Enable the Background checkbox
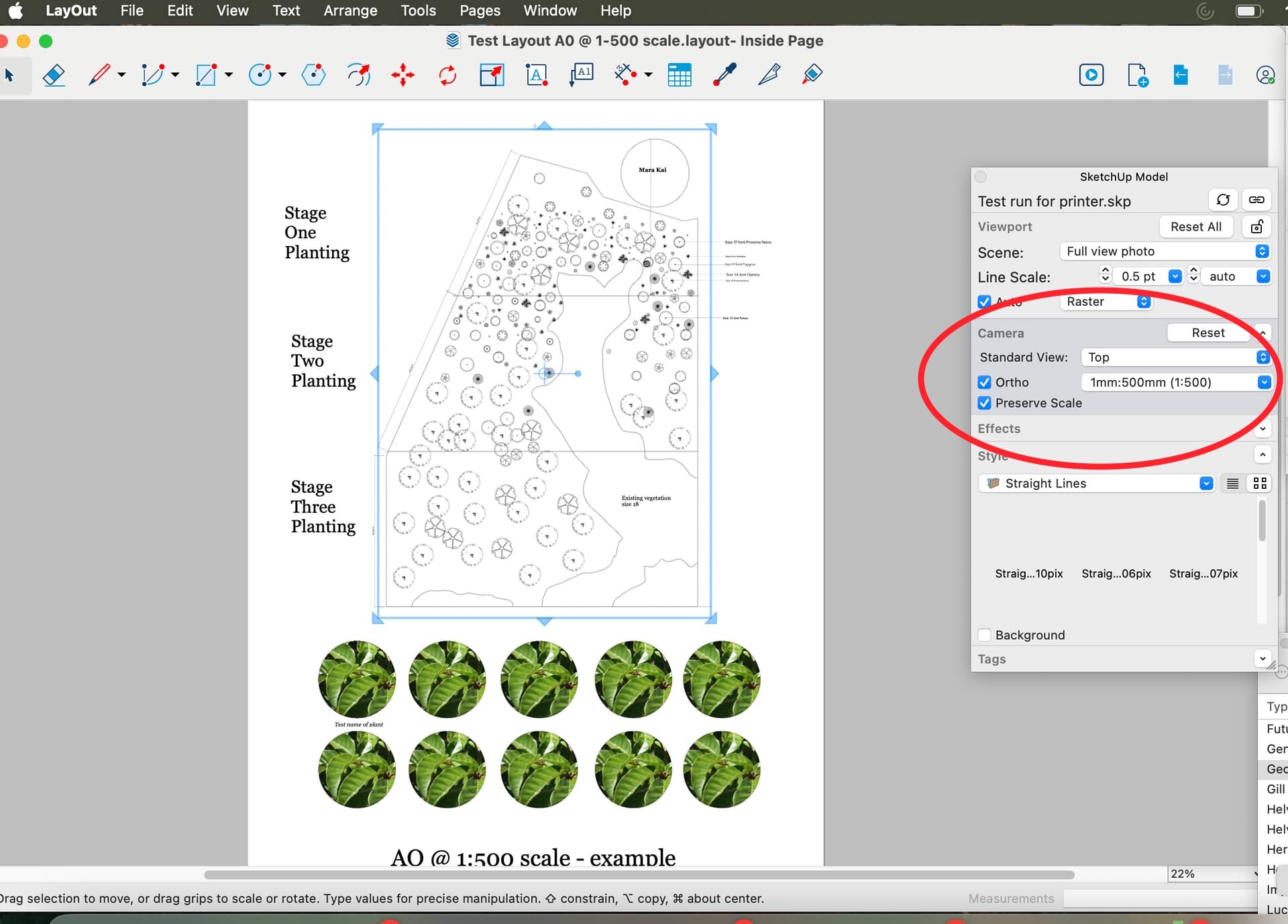Screen dimensions: 1288x924 coord(984,635)
